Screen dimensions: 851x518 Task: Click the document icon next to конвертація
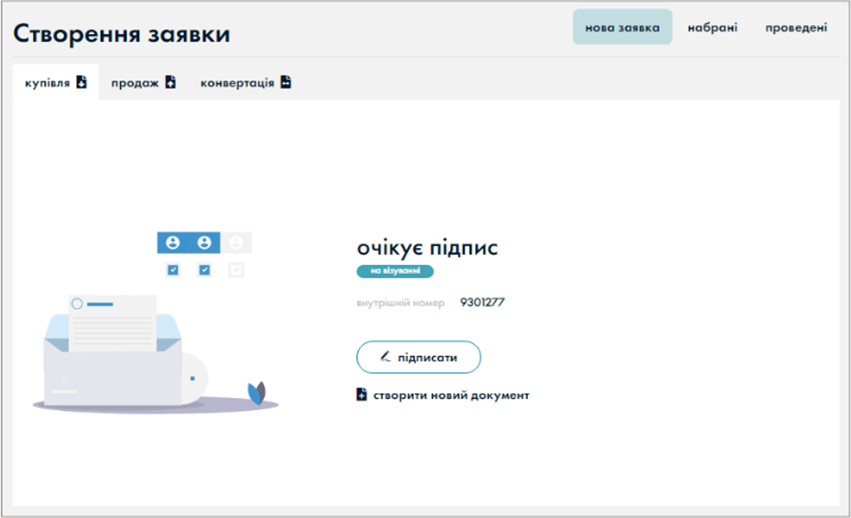[285, 82]
